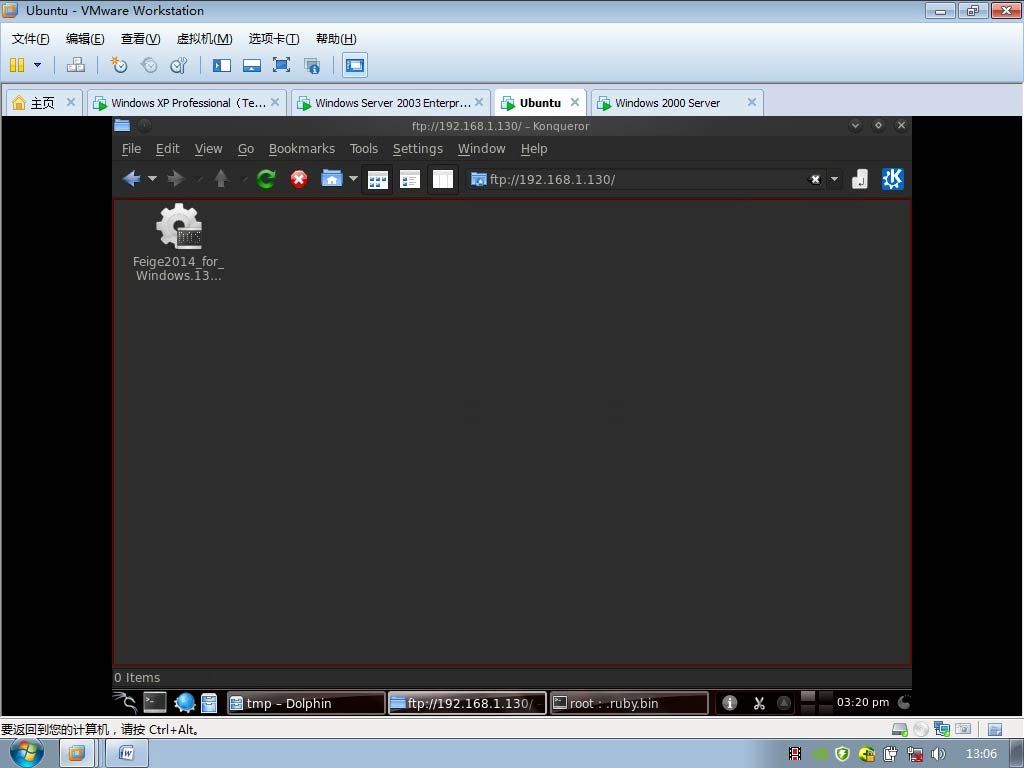The width and height of the screenshot is (1024, 768).
Task: Click the ftp://192.168.1.130/ taskbar button
Action: pyautogui.click(x=468, y=703)
